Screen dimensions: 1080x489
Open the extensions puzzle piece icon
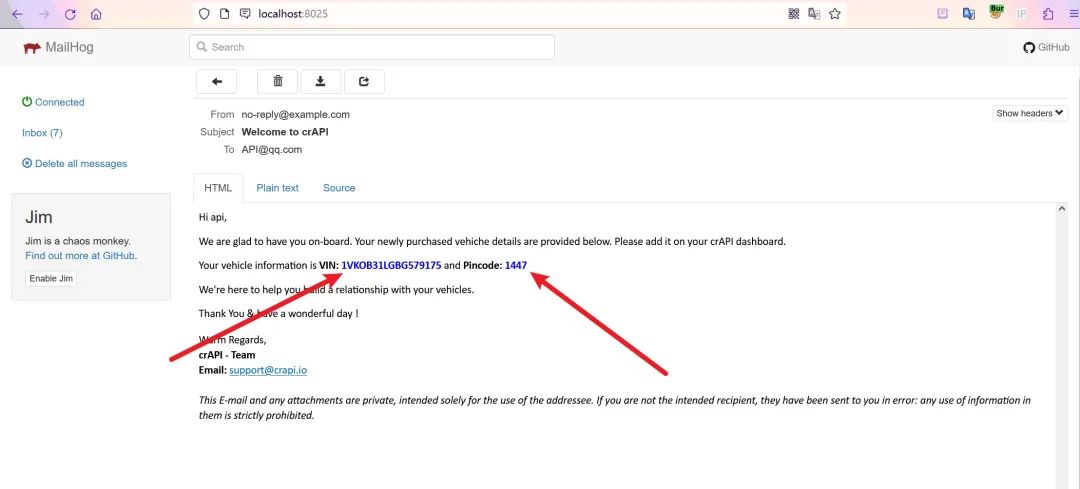tap(1048, 13)
